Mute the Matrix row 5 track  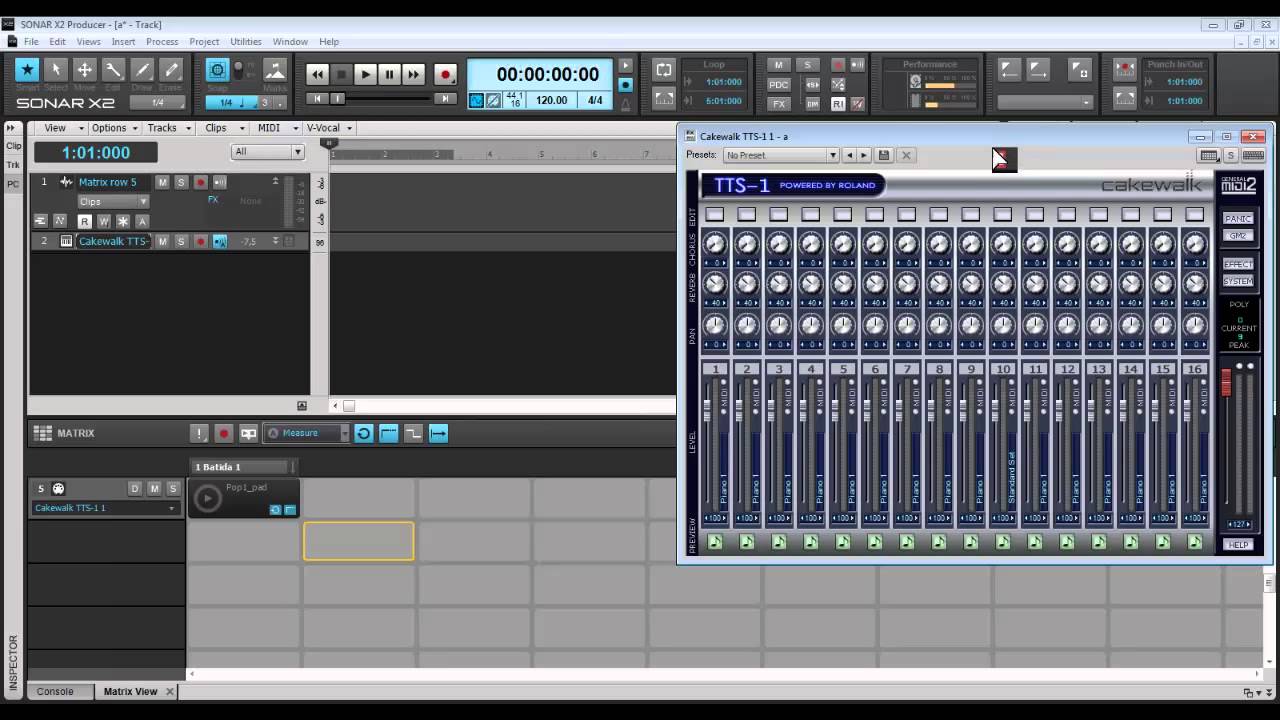point(162,182)
